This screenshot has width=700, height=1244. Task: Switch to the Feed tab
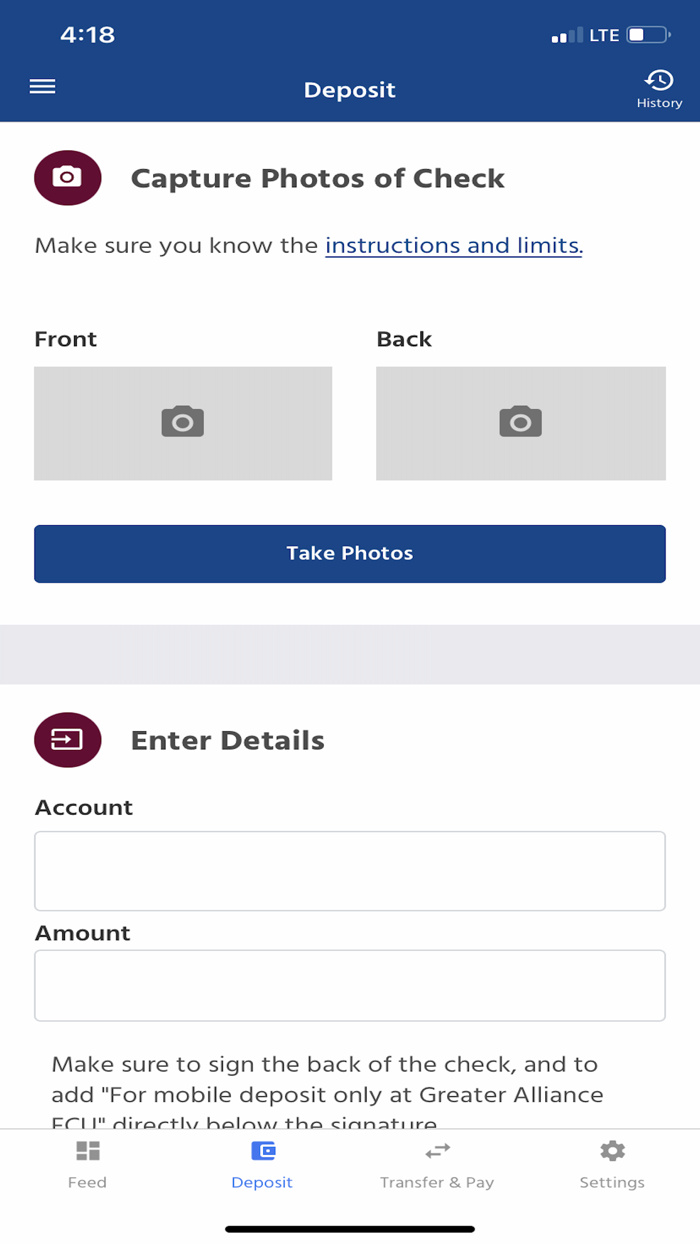tap(88, 1181)
